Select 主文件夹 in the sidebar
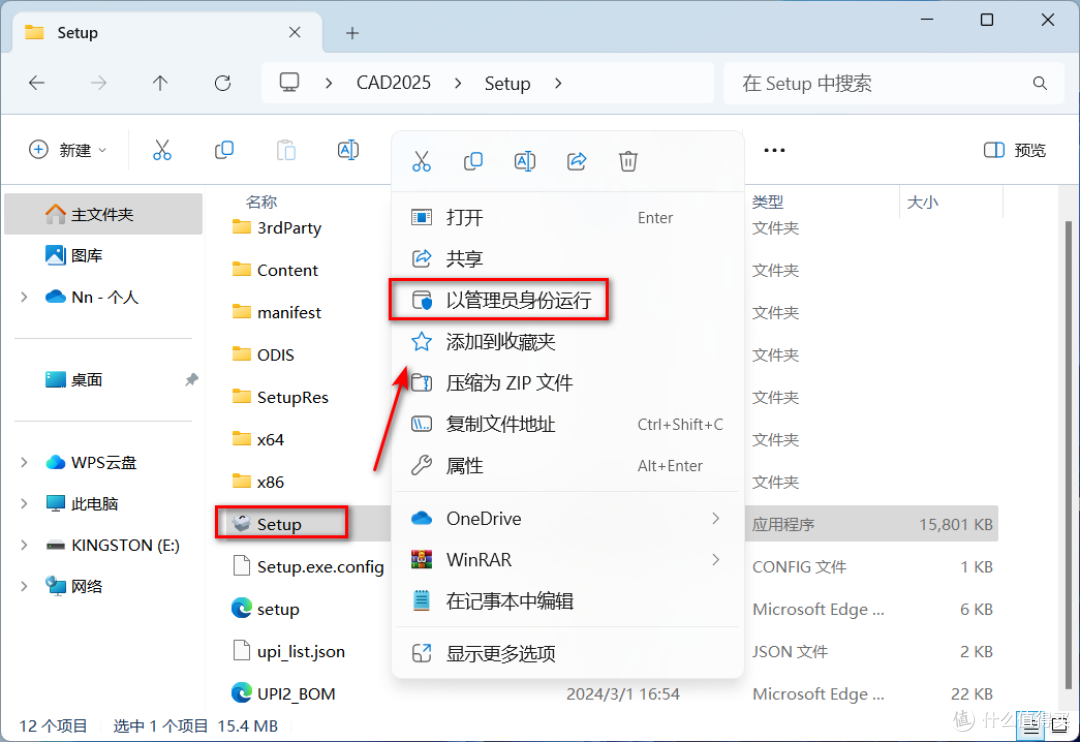This screenshot has height=742, width=1080. pyautogui.click(x=103, y=214)
